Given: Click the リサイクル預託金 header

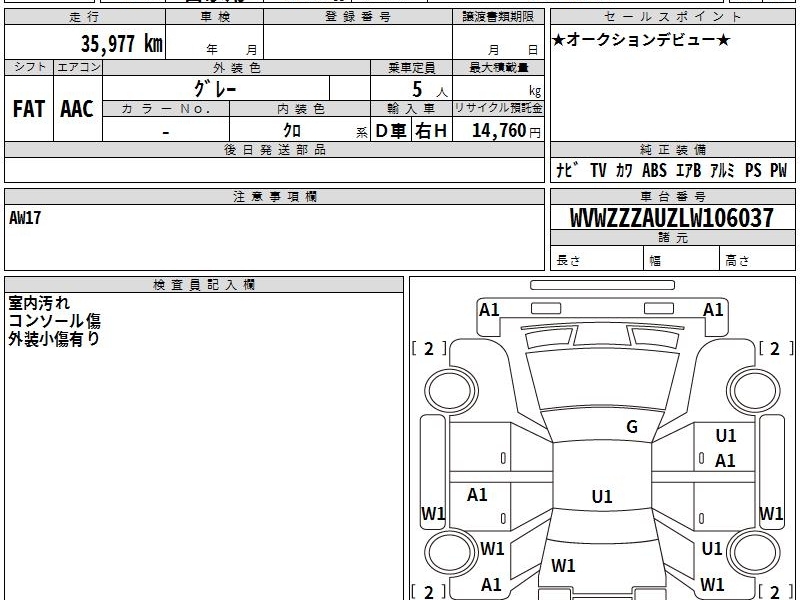Looking at the screenshot, I should coord(498,108).
